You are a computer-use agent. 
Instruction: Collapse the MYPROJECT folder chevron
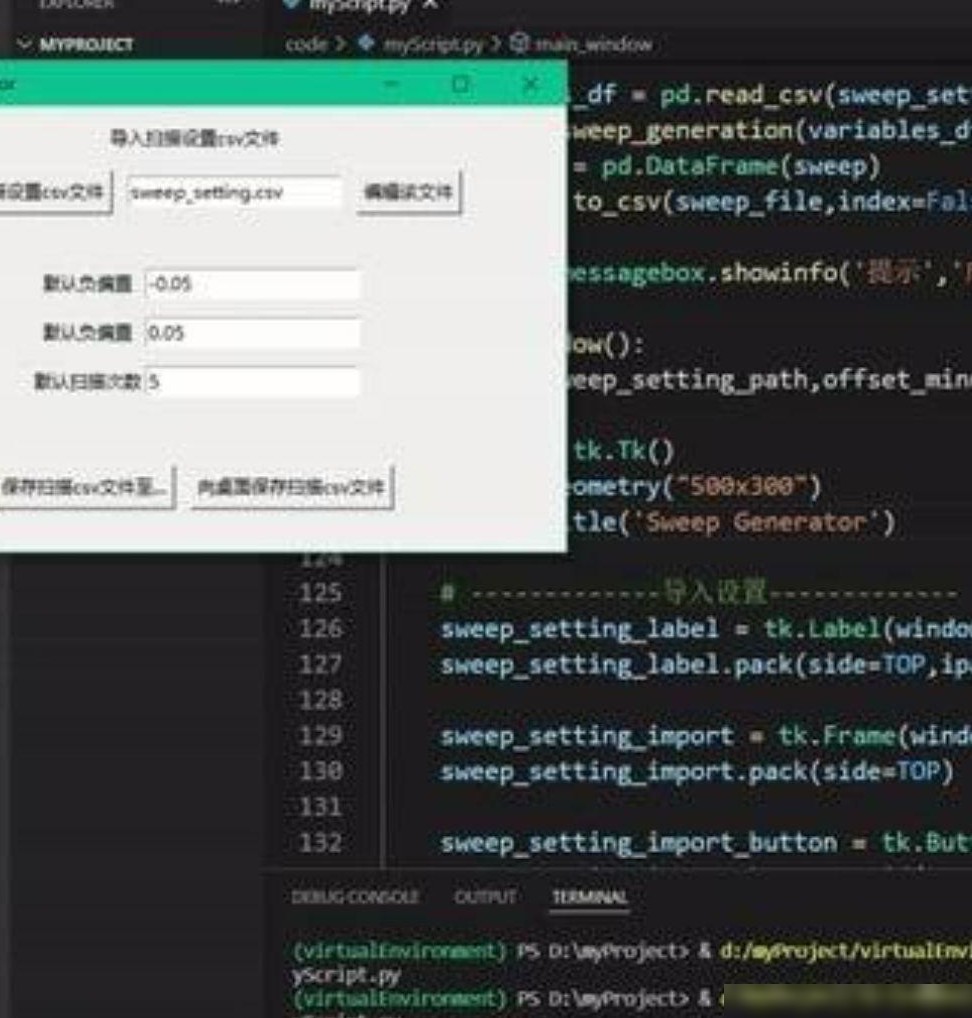pyautogui.click(x=25, y=44)
